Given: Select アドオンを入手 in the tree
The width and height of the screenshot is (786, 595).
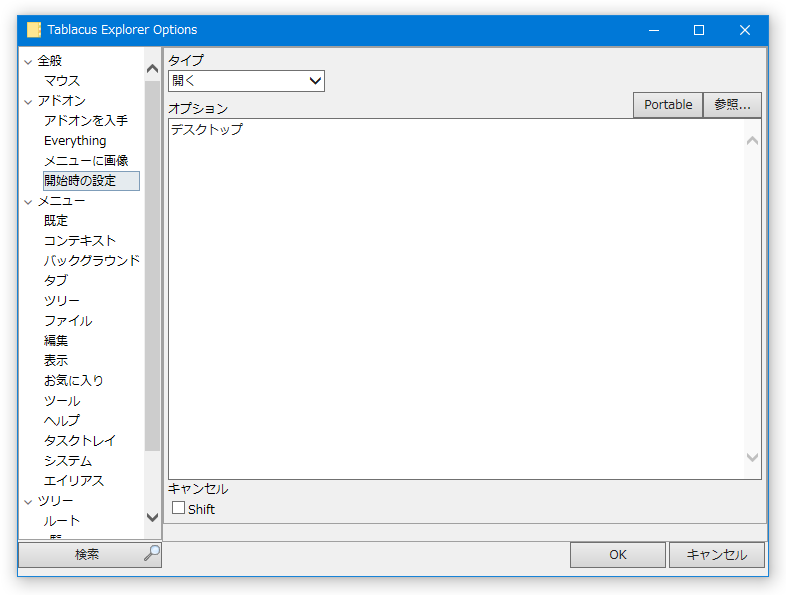Looking at the screenshot, I should click(86, 121).
